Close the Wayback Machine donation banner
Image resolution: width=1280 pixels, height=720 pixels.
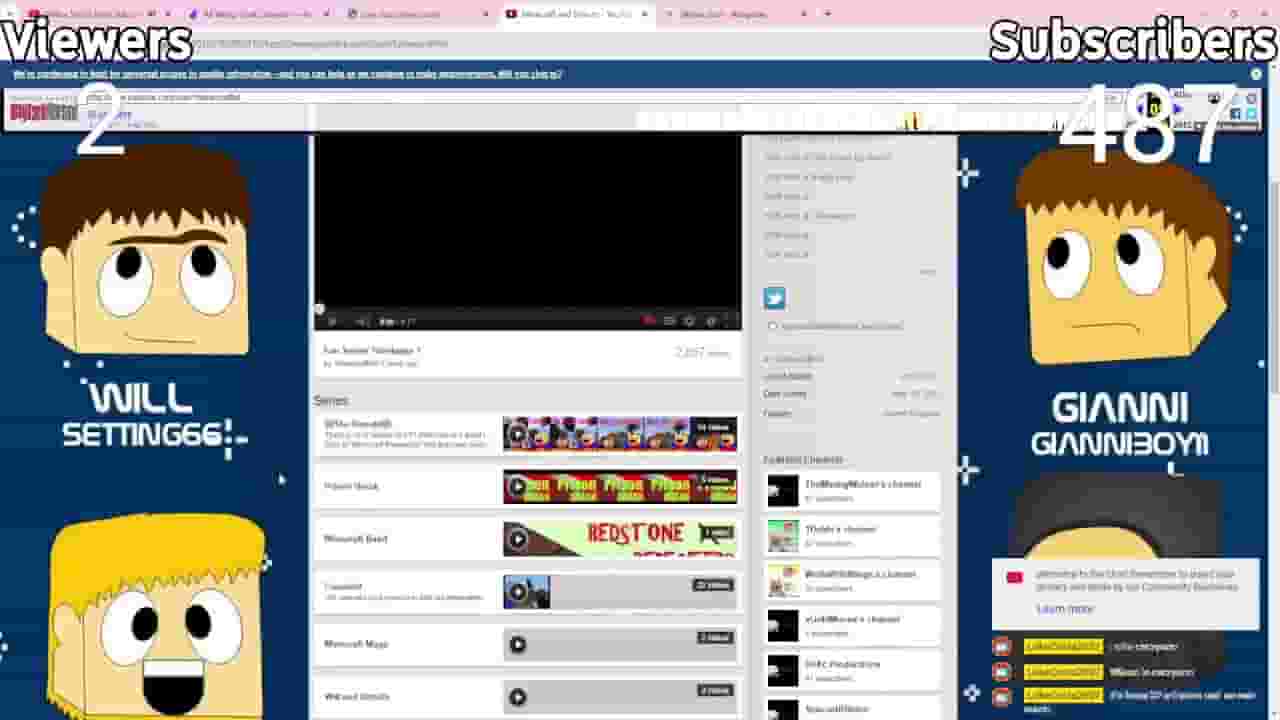coord(1256,74)
